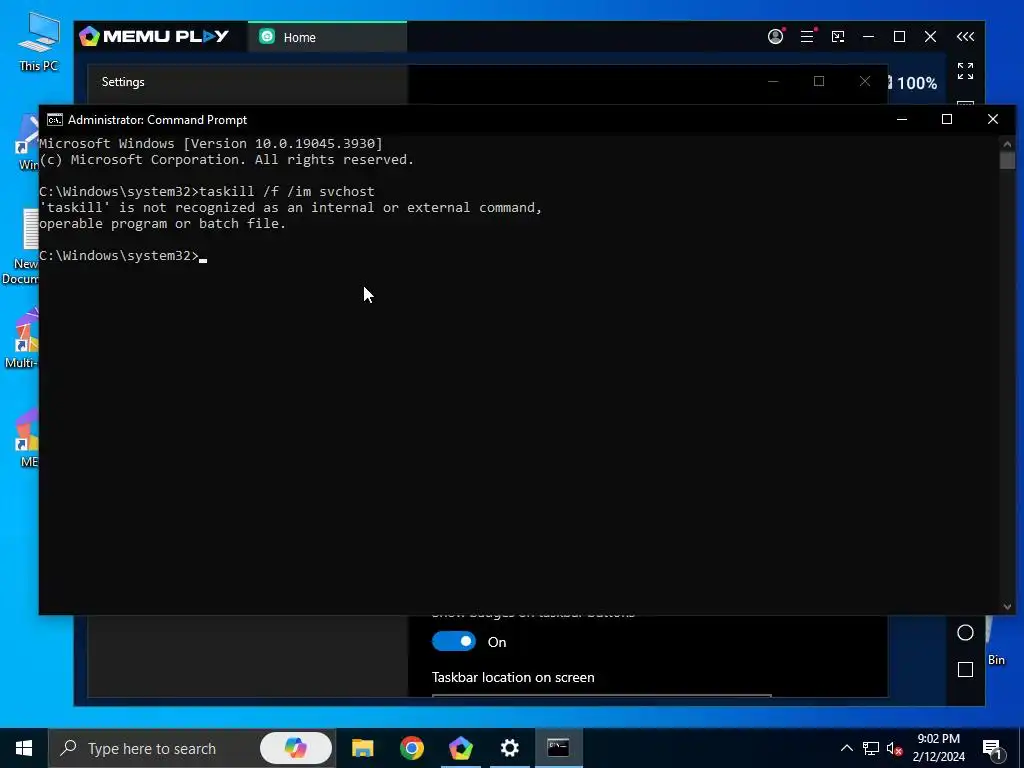This screenshot has height=768, width=1024.
Task: Select the Home tab in MEmu
Action: (x=327, y=37)
